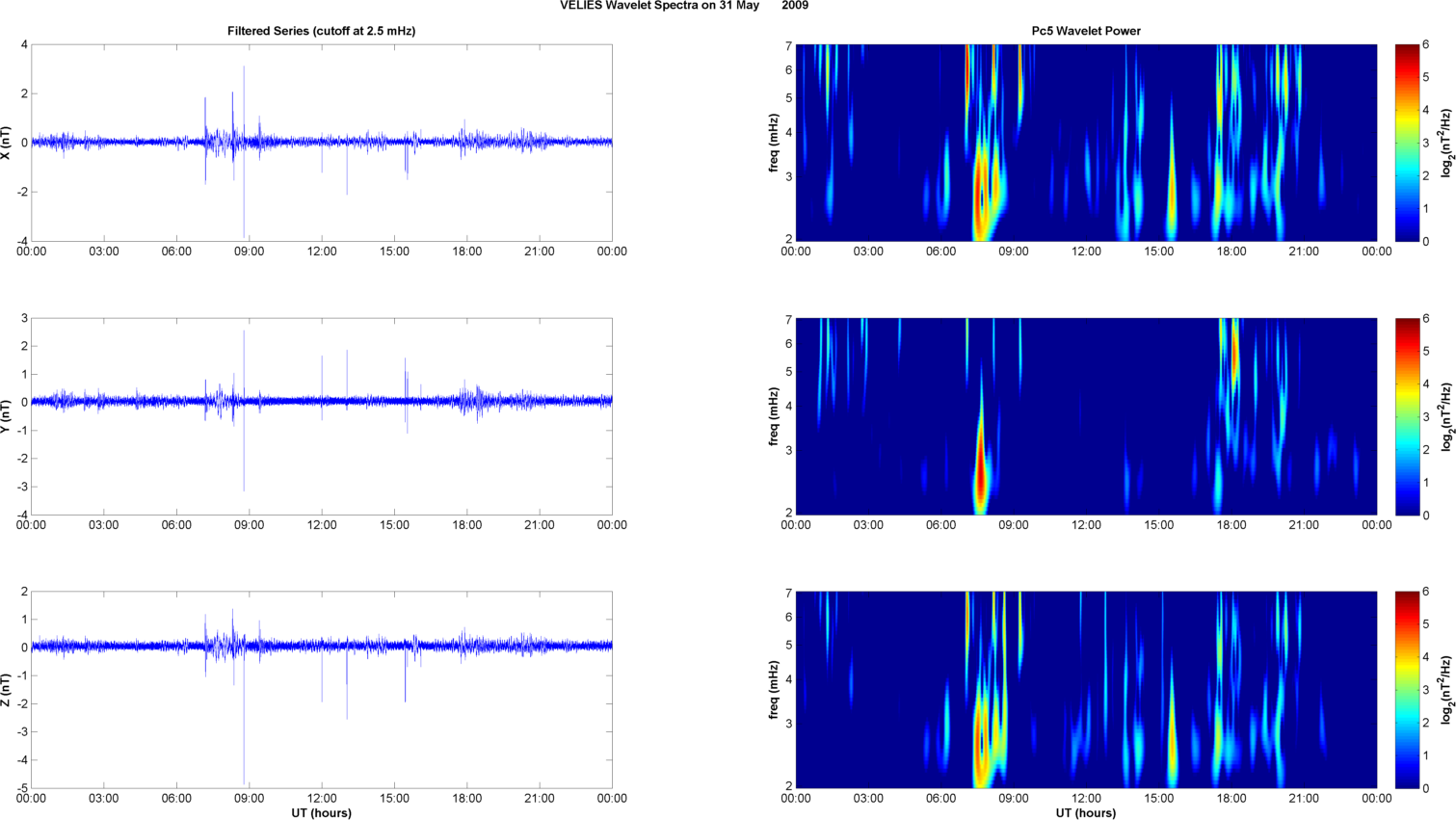Select 'freq (mHz)' label of the middle spectrogram

pyautogui.click(x=774, y=416)
